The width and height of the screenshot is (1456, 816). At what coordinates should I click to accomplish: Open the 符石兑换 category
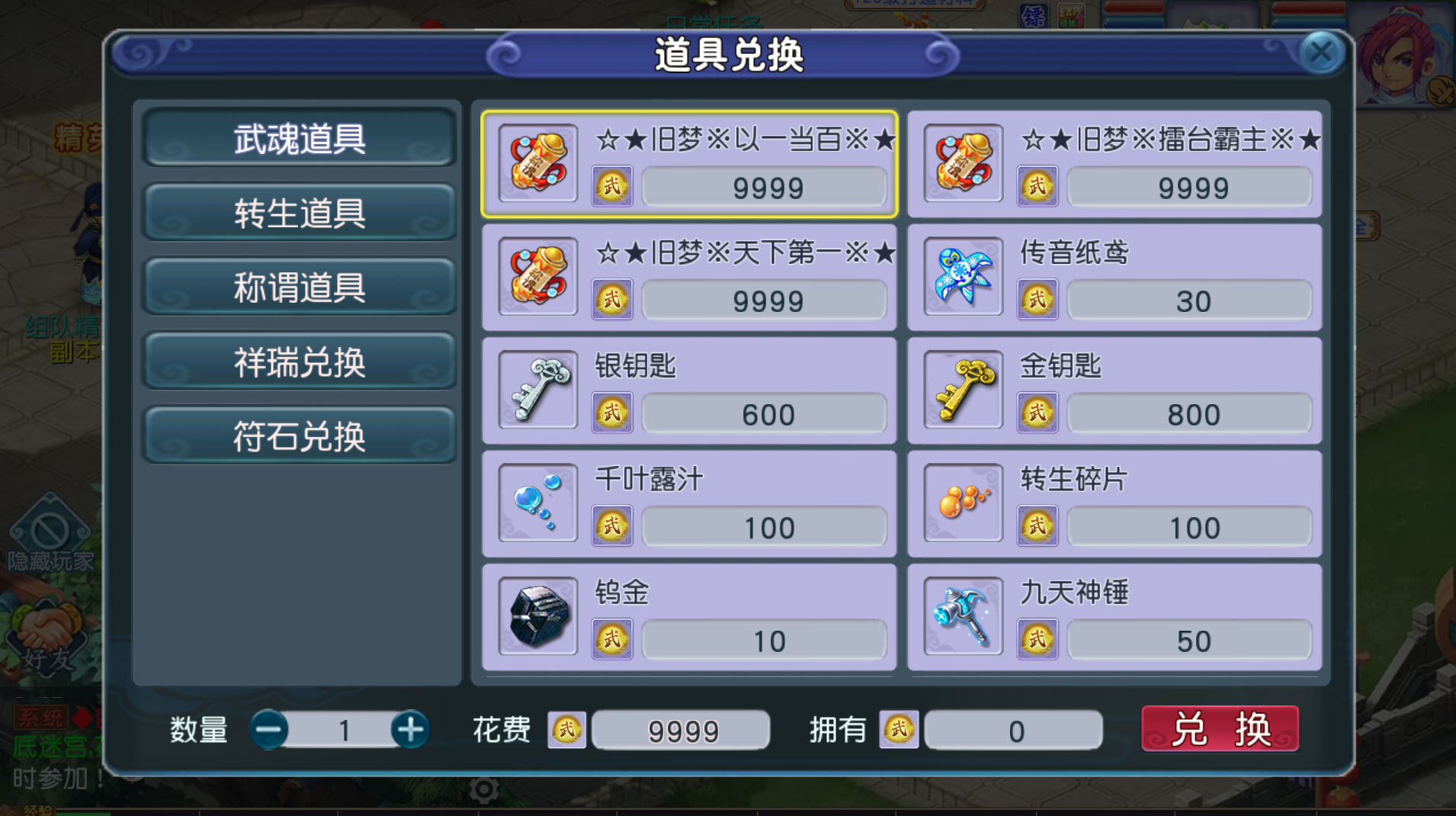click(300, 435)
